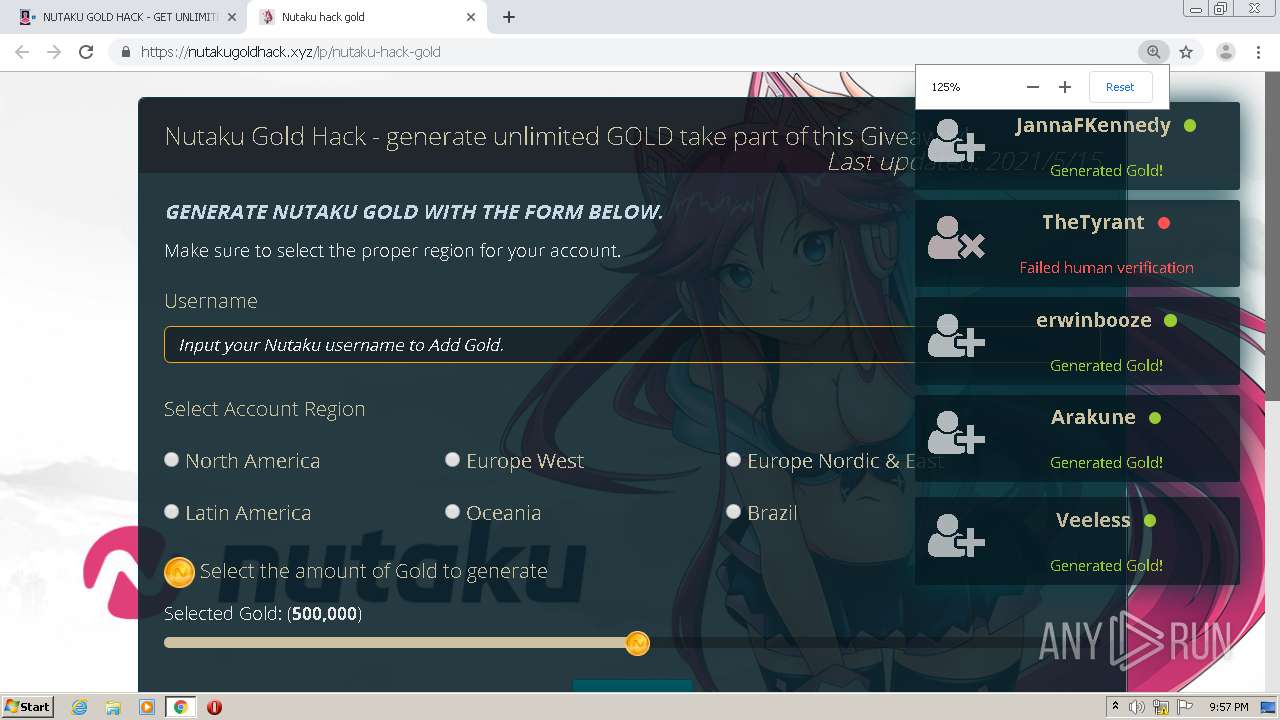Screen dimensions: 1280x720
Task: Click the Select Account Region label
Action: coord(265,409)
